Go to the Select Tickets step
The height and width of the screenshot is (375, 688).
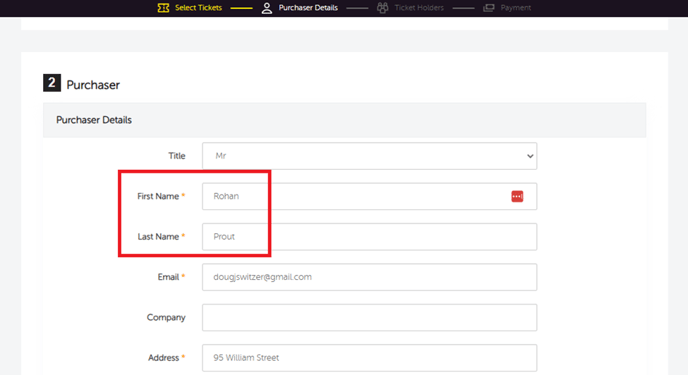pos(198,8)
